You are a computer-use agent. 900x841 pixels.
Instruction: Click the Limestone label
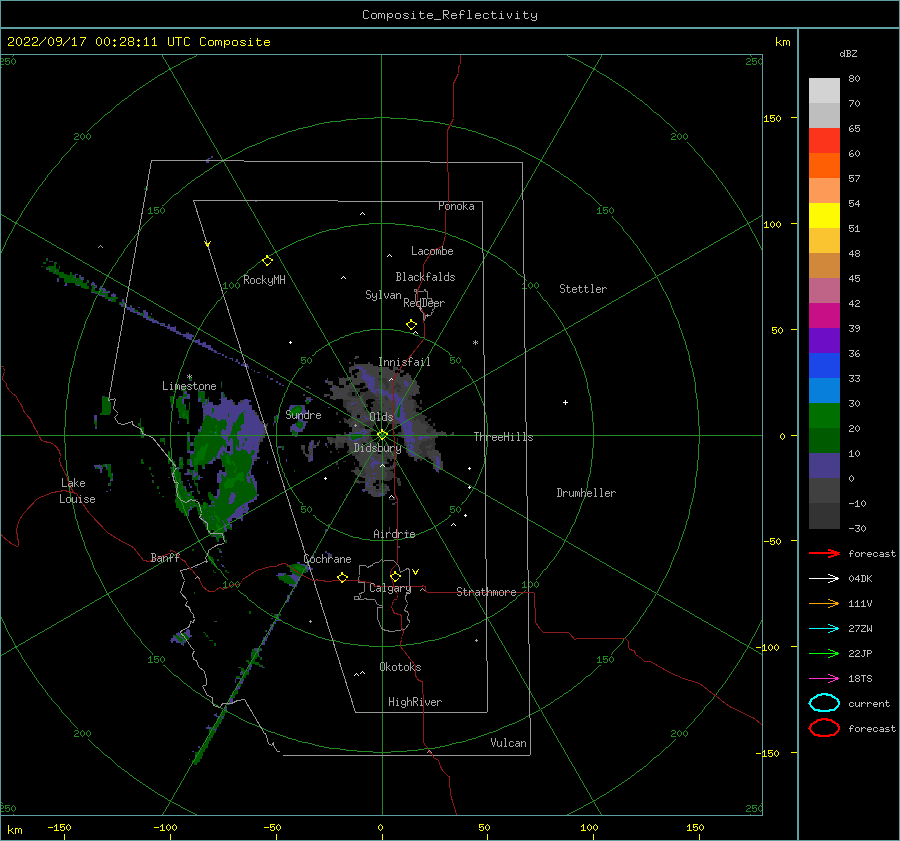pyautogui.click(x=189, y=386)
